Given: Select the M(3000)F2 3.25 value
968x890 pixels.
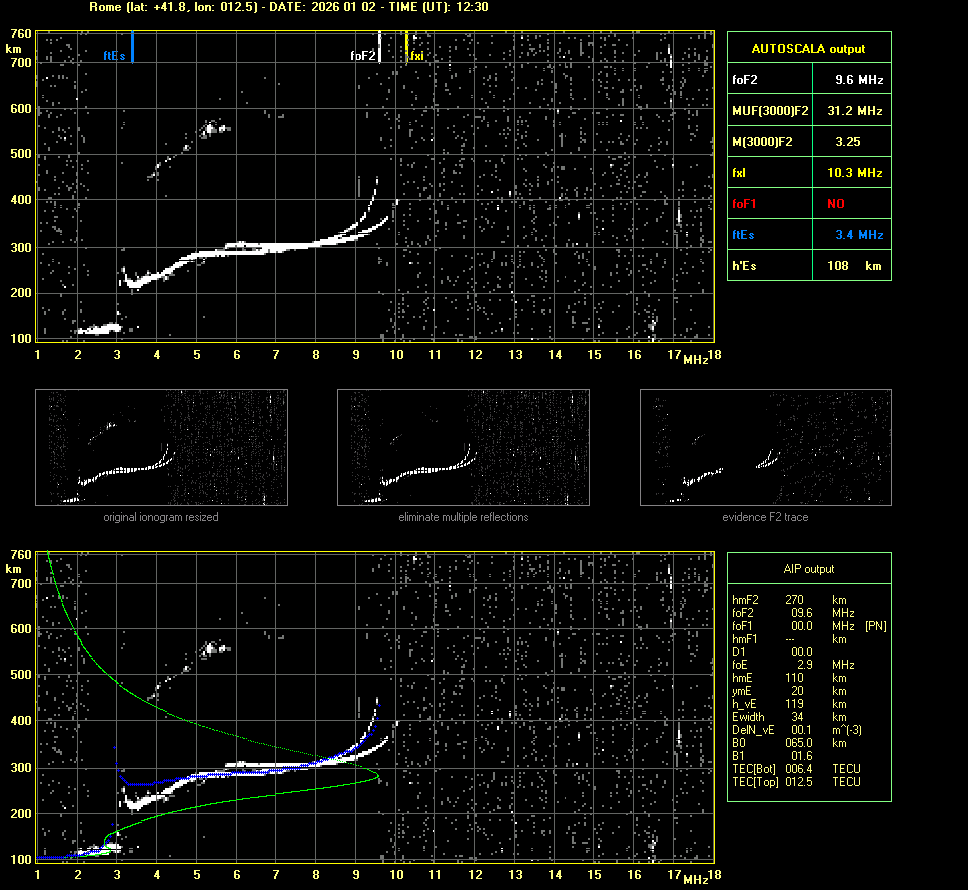Looking at the screenshot, I should (847, 142).
